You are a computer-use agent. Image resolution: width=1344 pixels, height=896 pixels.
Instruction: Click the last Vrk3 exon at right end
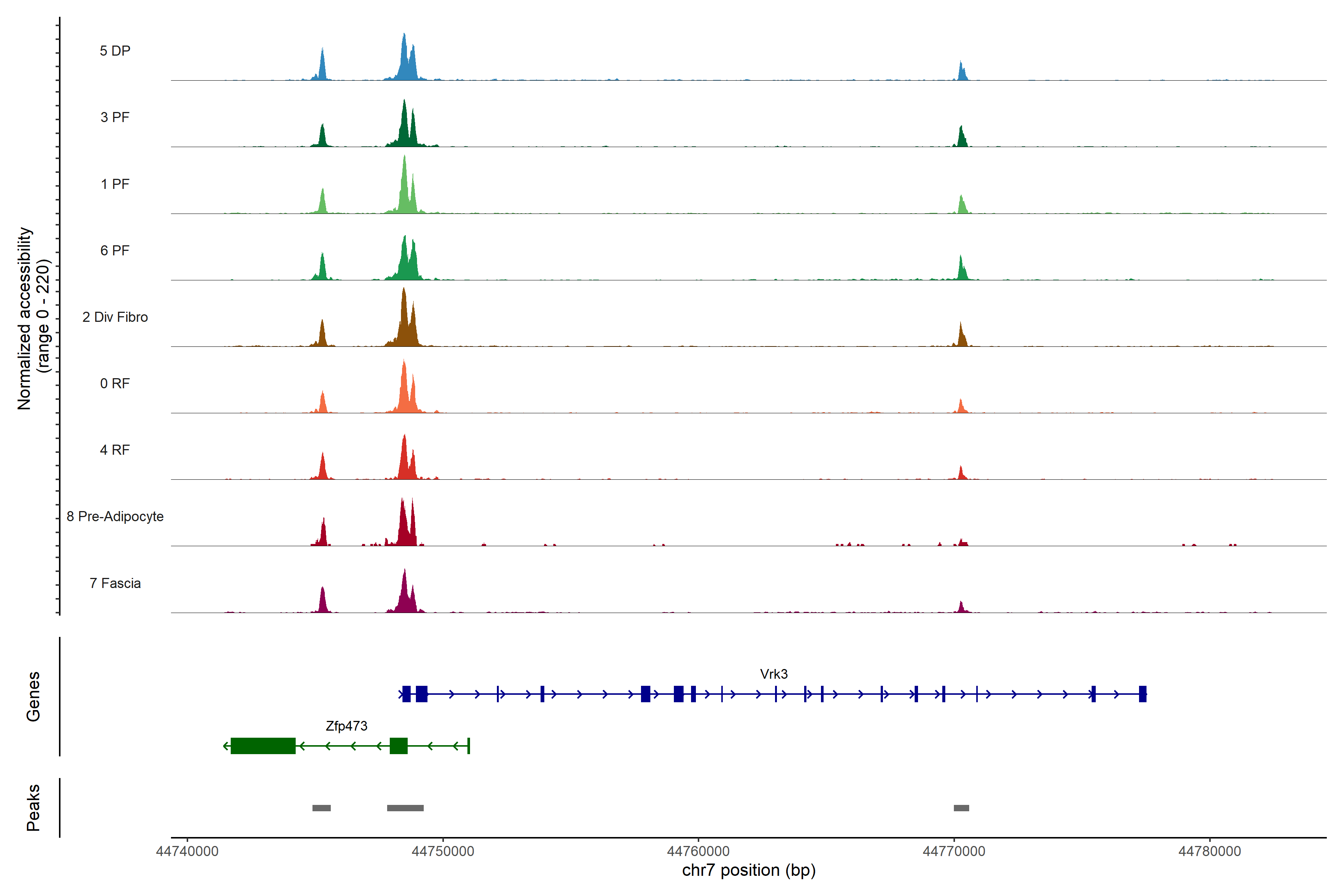point(1142,694)
